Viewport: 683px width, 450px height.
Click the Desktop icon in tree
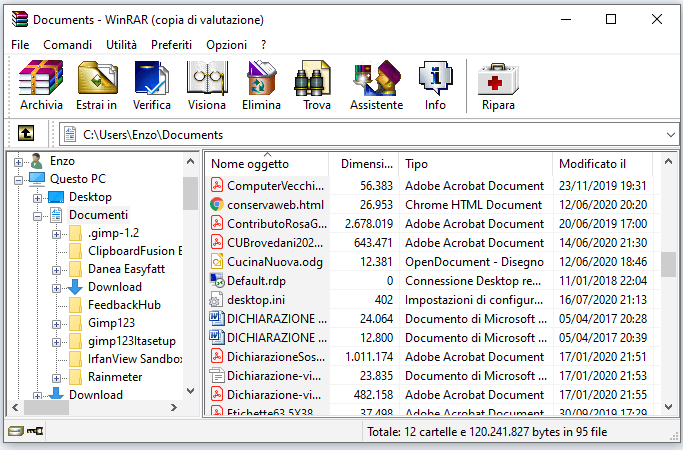[x=56, y=197]
